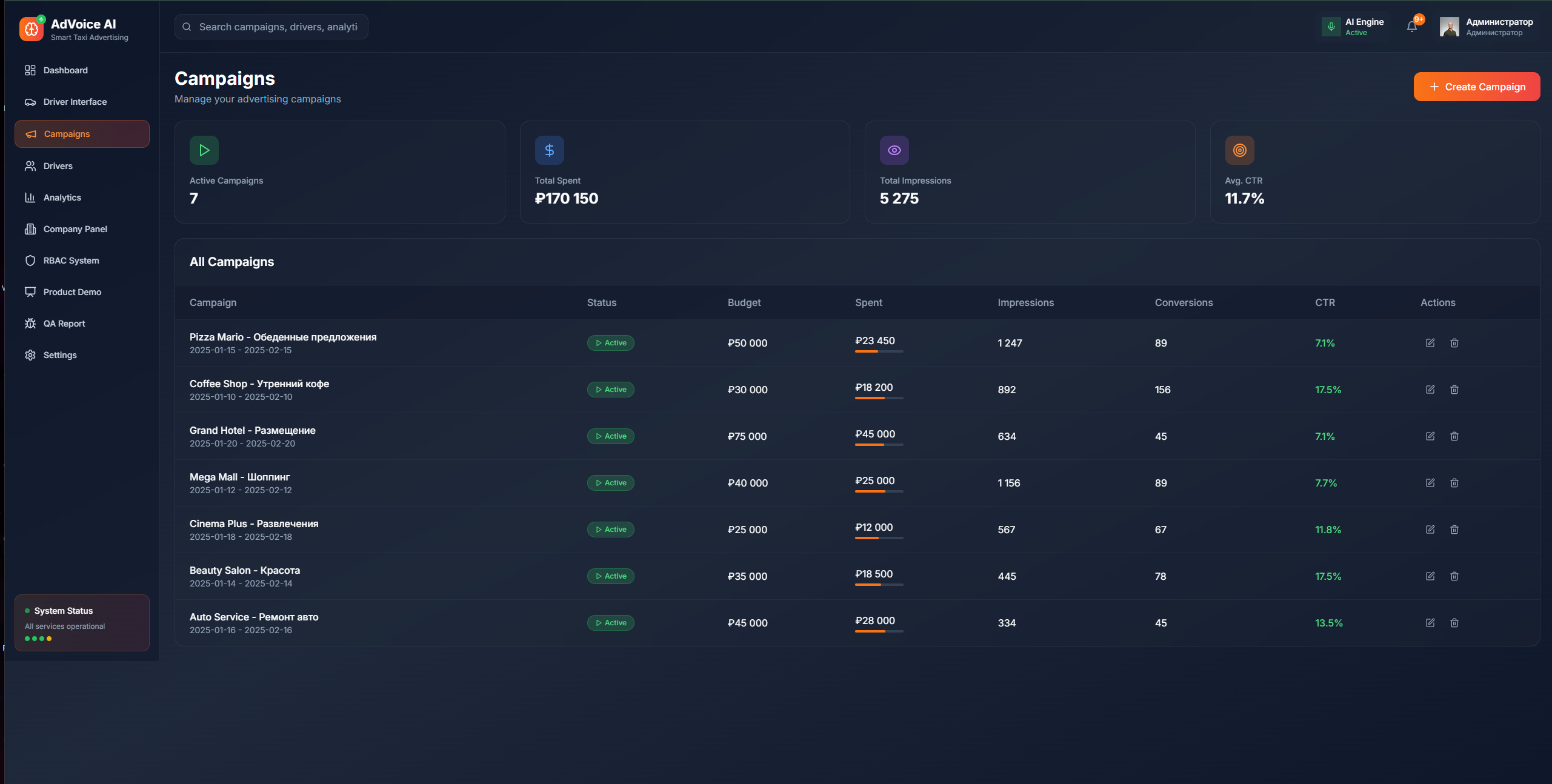Click the edit icon for Pizza Mario campaign
This screenshot has width=1552, height=784.
point(1430,343)
